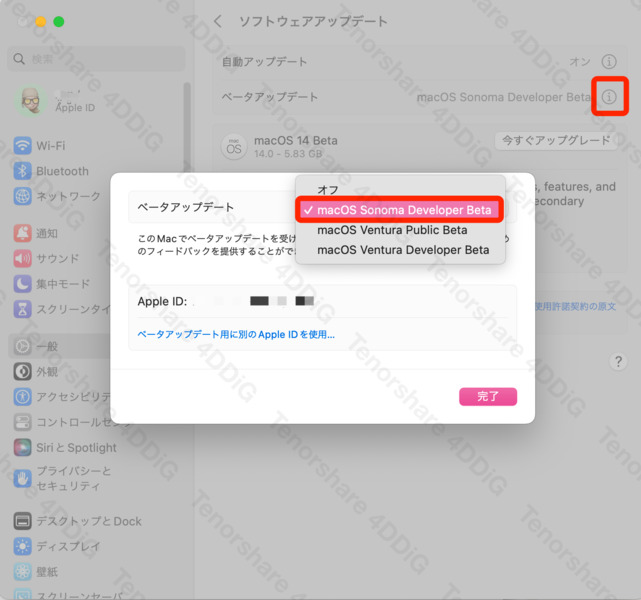641x600 pixels.
Task: Click the macOS 14 Beta OS icon
Action: tap(234, 147)
